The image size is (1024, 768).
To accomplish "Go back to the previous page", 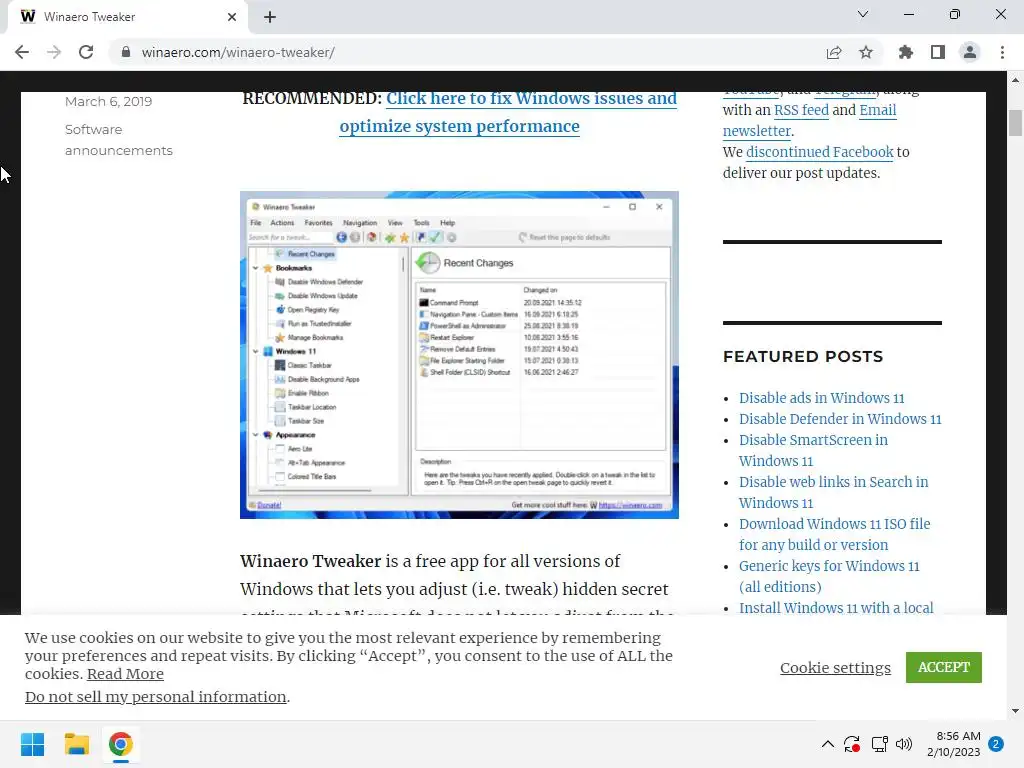I will (x=22, y=52).
